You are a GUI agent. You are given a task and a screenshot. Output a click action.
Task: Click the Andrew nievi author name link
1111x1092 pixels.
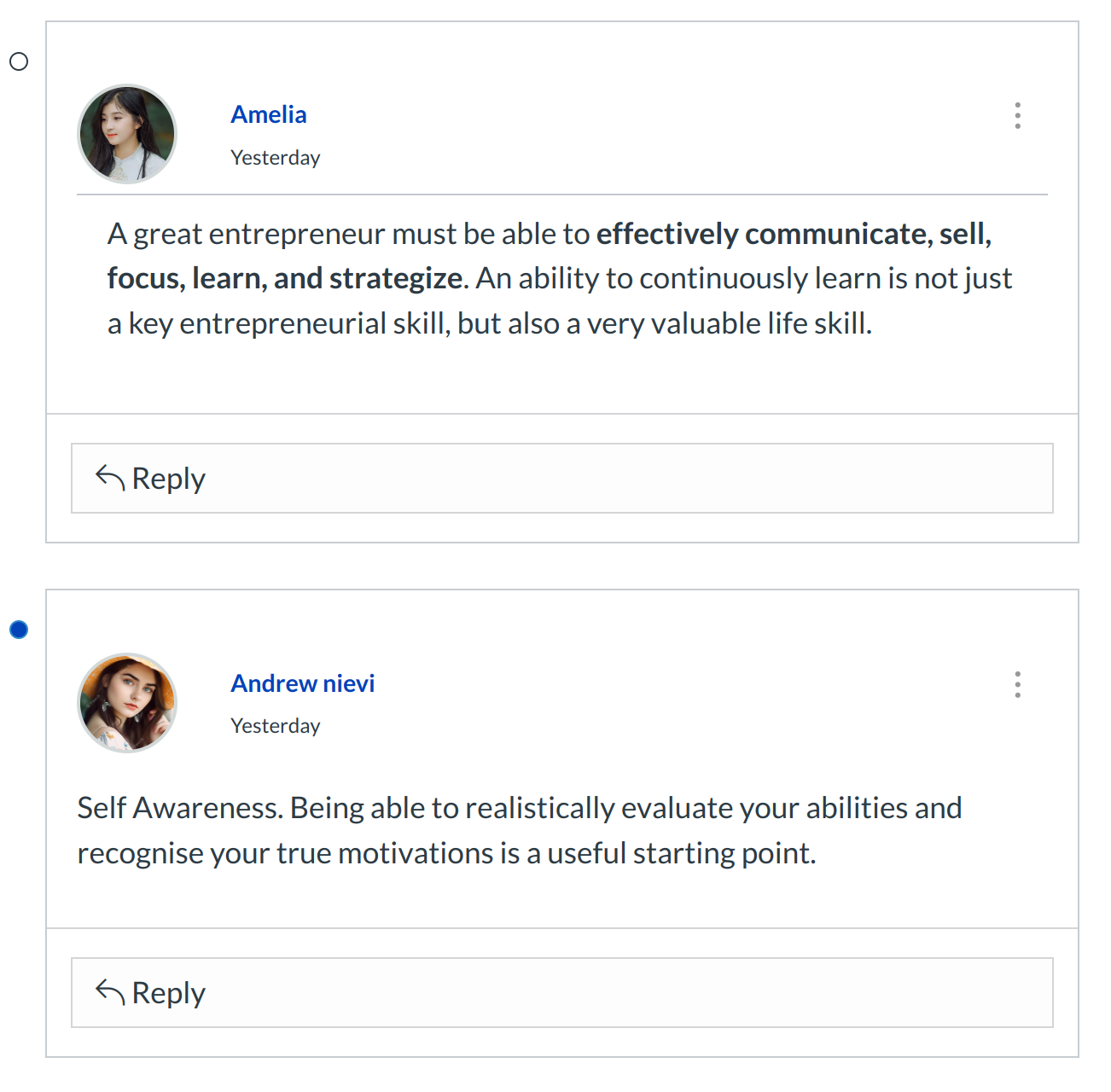303,683
